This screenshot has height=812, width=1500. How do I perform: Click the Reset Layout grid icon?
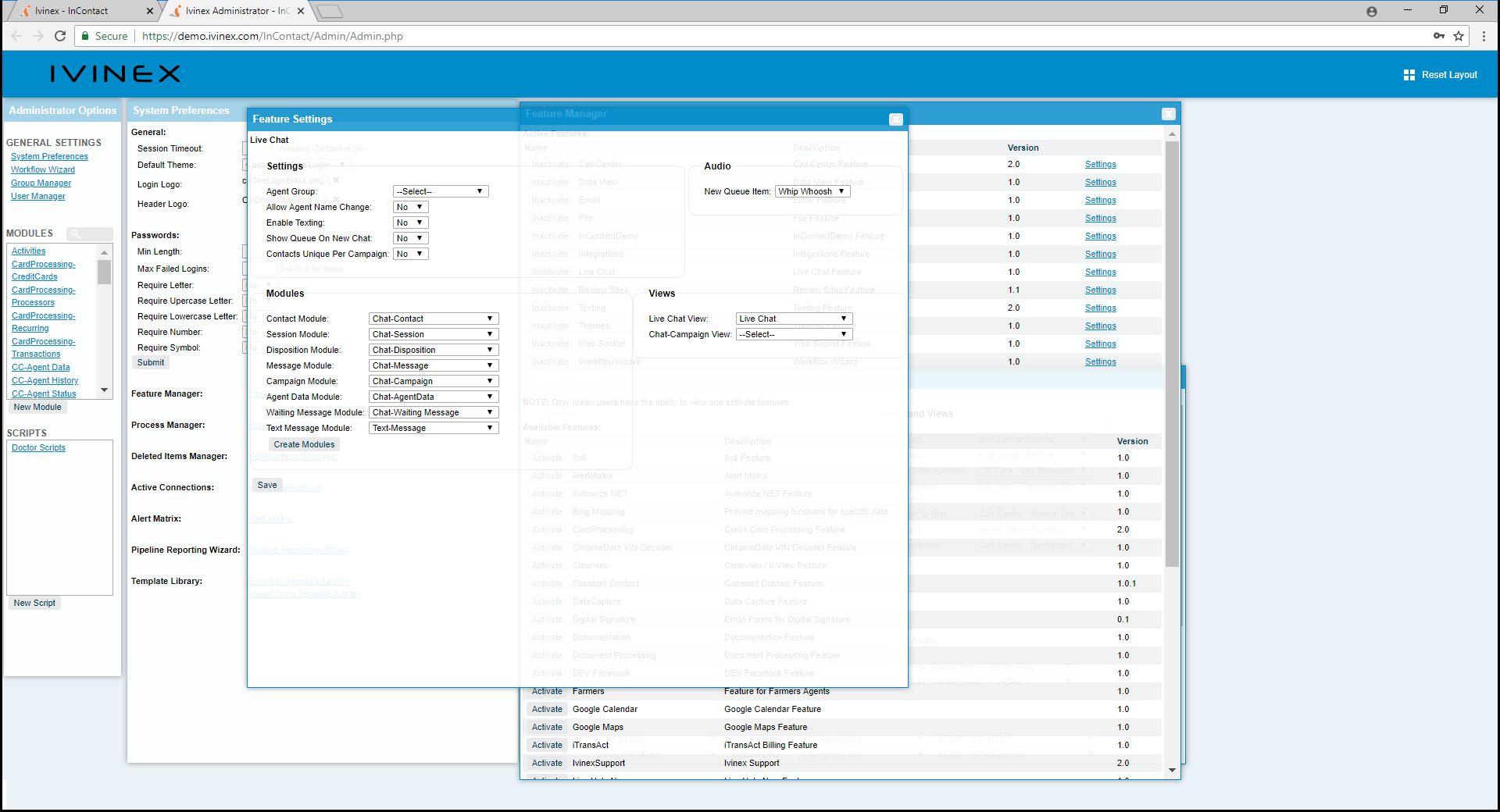(x=1409, y=75)
